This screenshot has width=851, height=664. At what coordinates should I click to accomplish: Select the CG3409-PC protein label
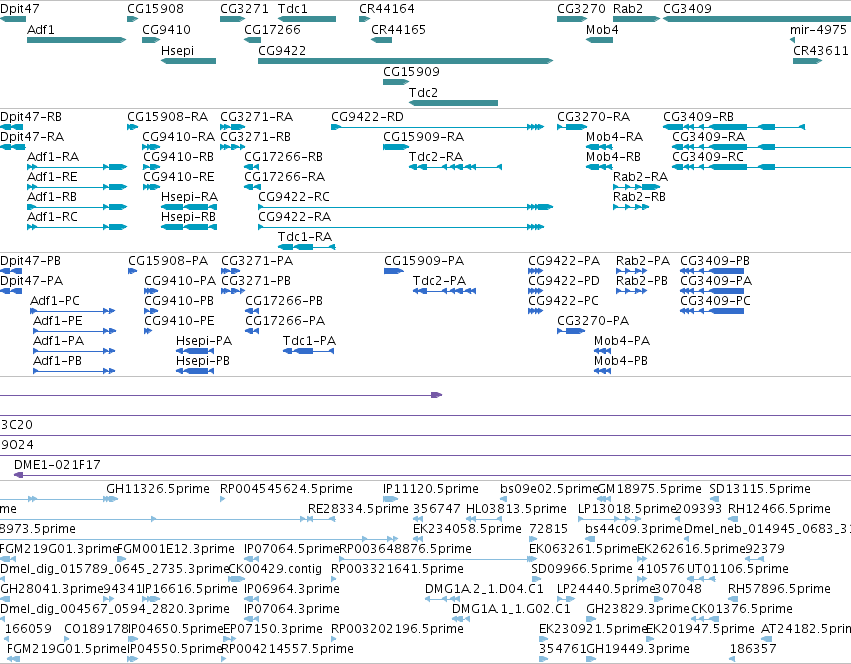click(715, 301)
